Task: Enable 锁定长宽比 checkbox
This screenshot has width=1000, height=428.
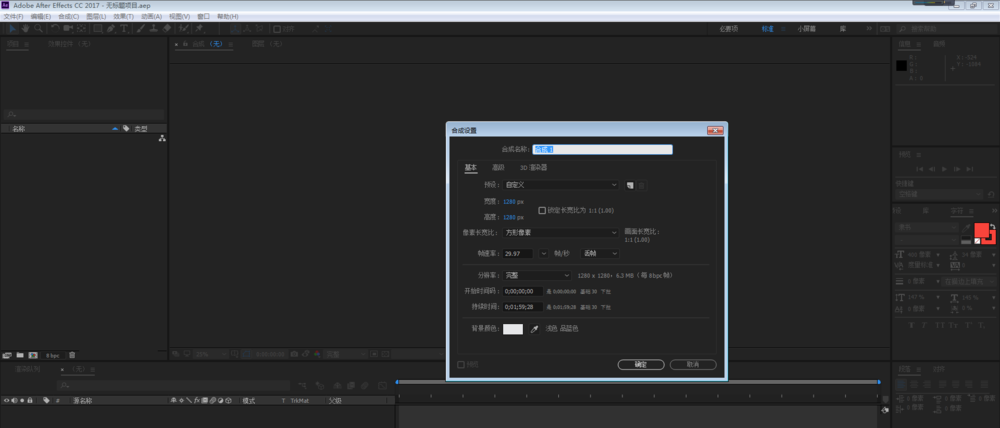Action: click(x=542, y=210)
